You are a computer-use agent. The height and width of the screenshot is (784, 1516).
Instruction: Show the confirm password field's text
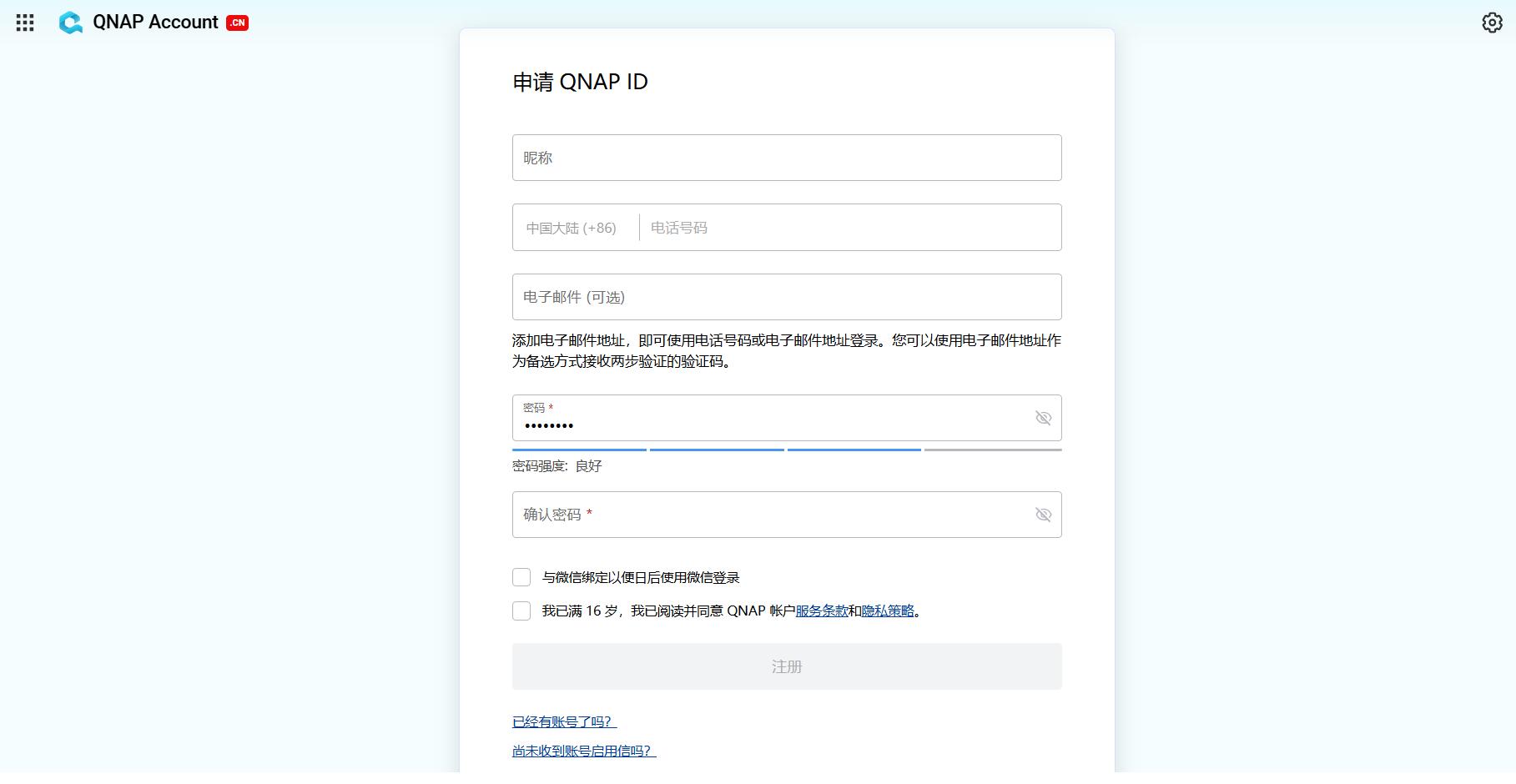(x=1043, y=515)
